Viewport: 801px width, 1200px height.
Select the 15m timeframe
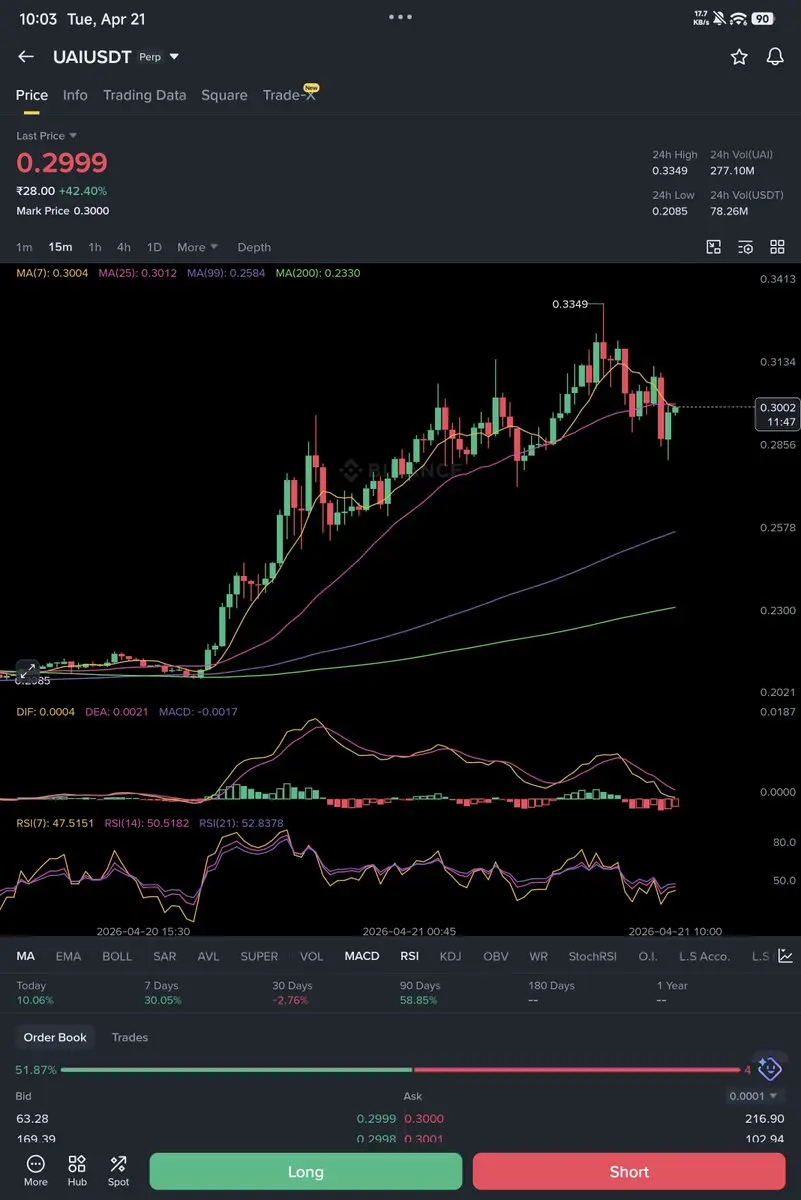[x=60, y=247]
